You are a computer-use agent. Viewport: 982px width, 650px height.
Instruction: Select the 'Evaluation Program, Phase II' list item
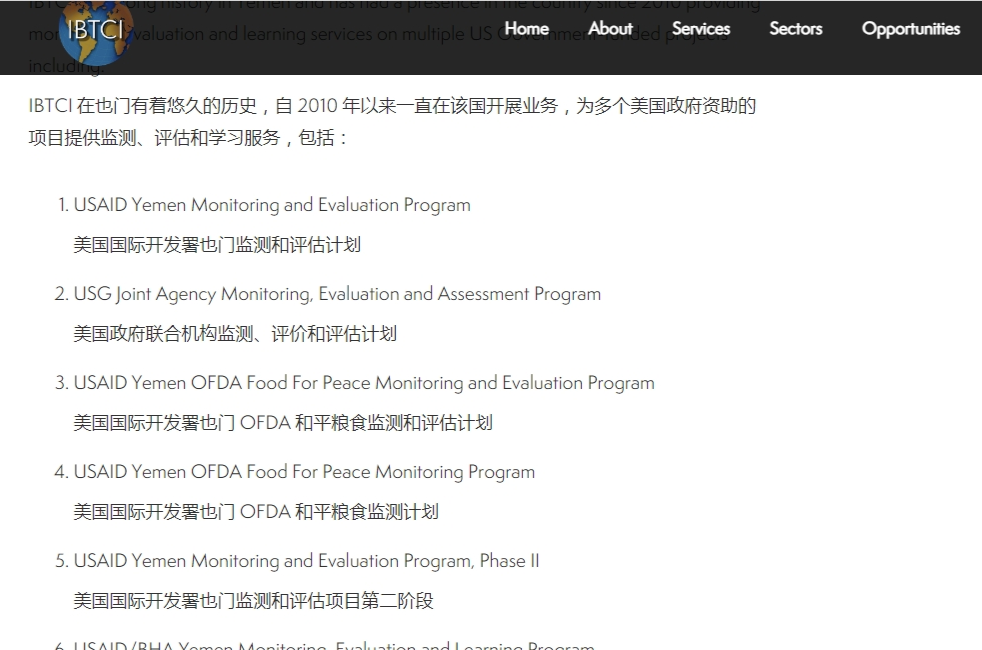(306, 561)
